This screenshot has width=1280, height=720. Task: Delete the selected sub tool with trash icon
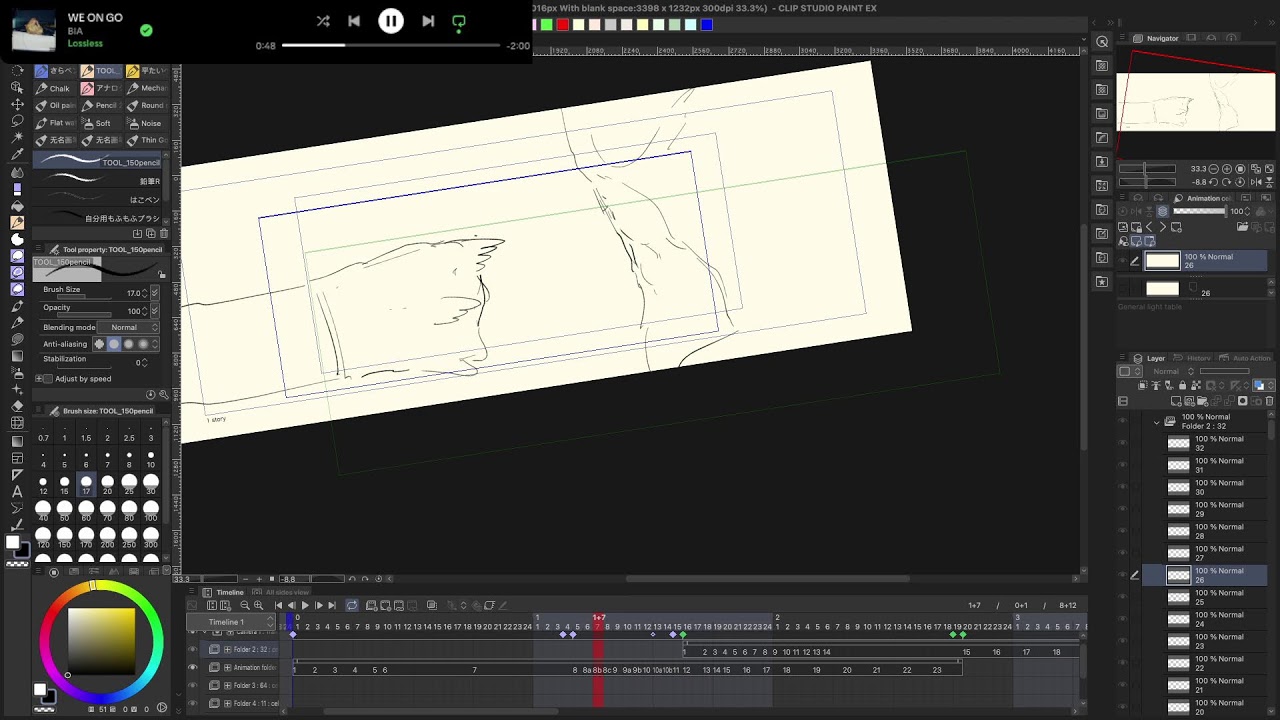coord(164,234)
